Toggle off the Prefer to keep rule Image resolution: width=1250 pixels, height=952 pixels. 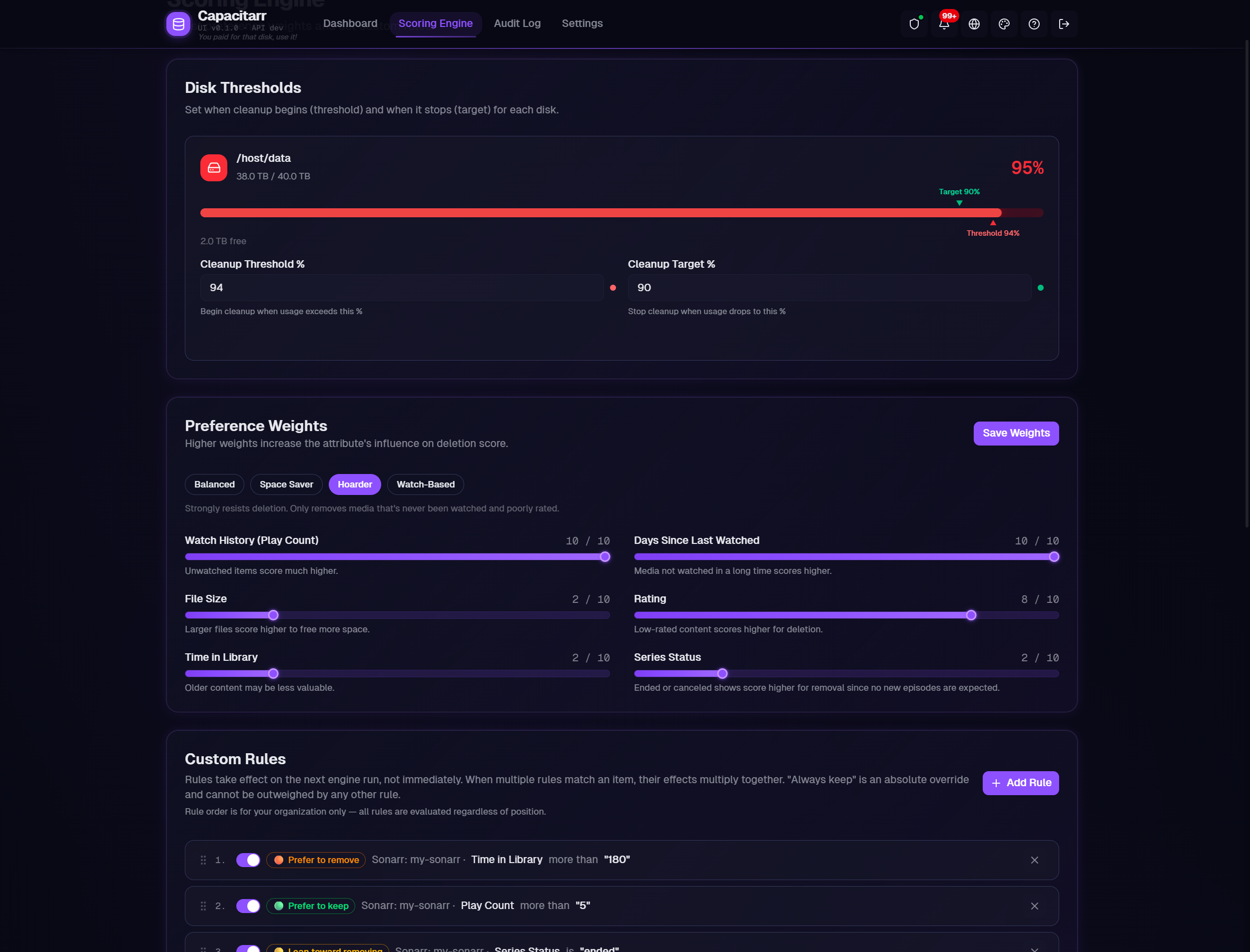(248, 906)
